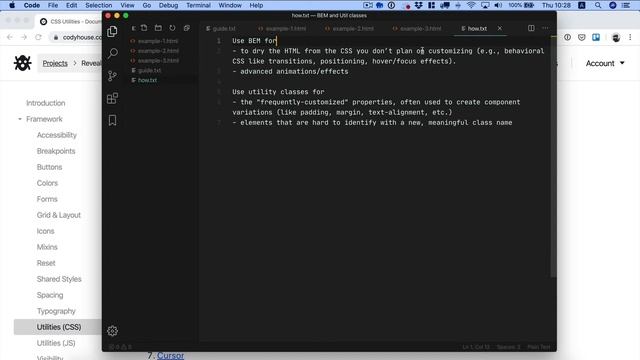Refresh the Explorer file list
This screenshot has height=360, width=640.
172,28
